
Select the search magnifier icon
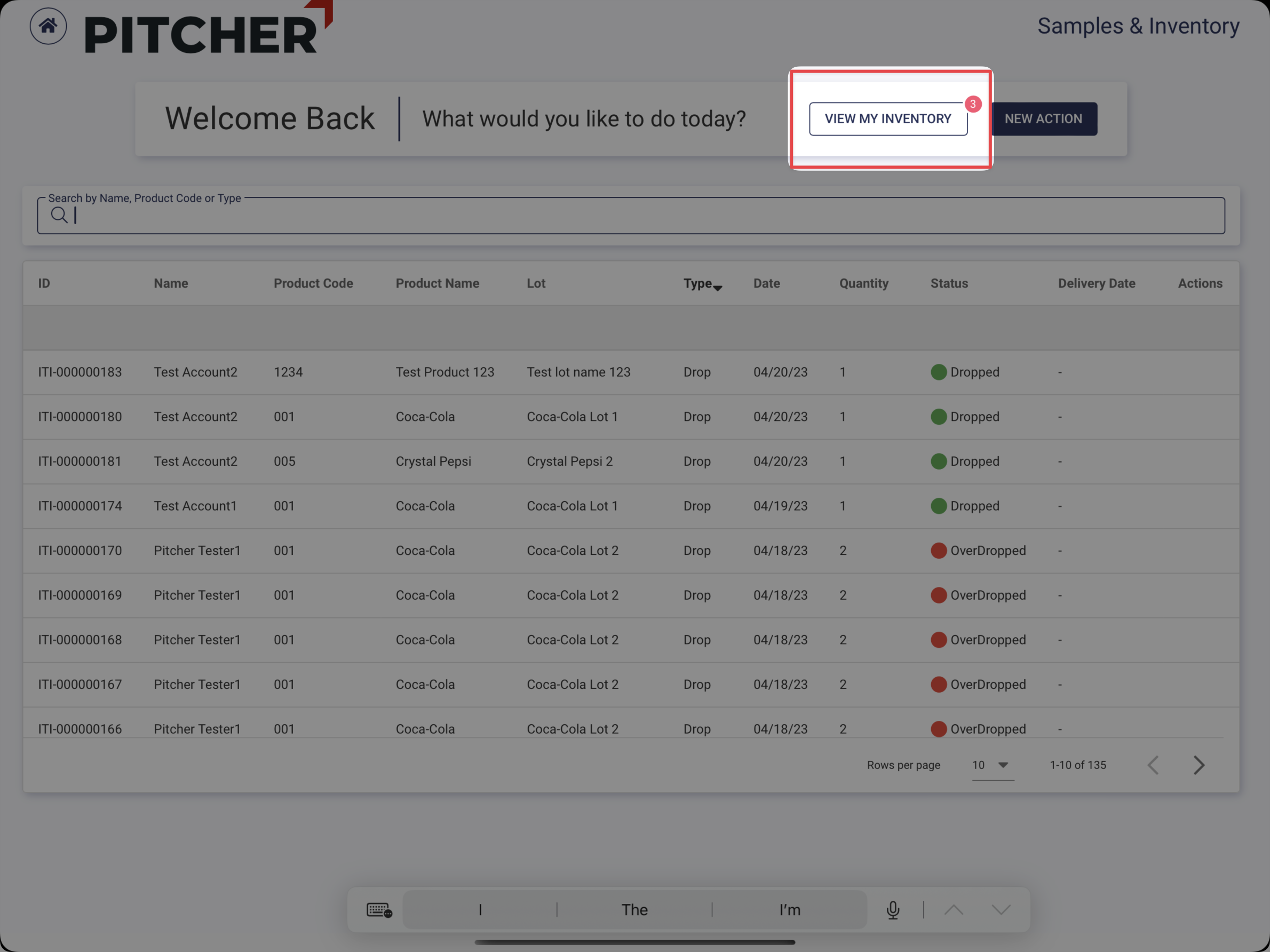(59, 215)
